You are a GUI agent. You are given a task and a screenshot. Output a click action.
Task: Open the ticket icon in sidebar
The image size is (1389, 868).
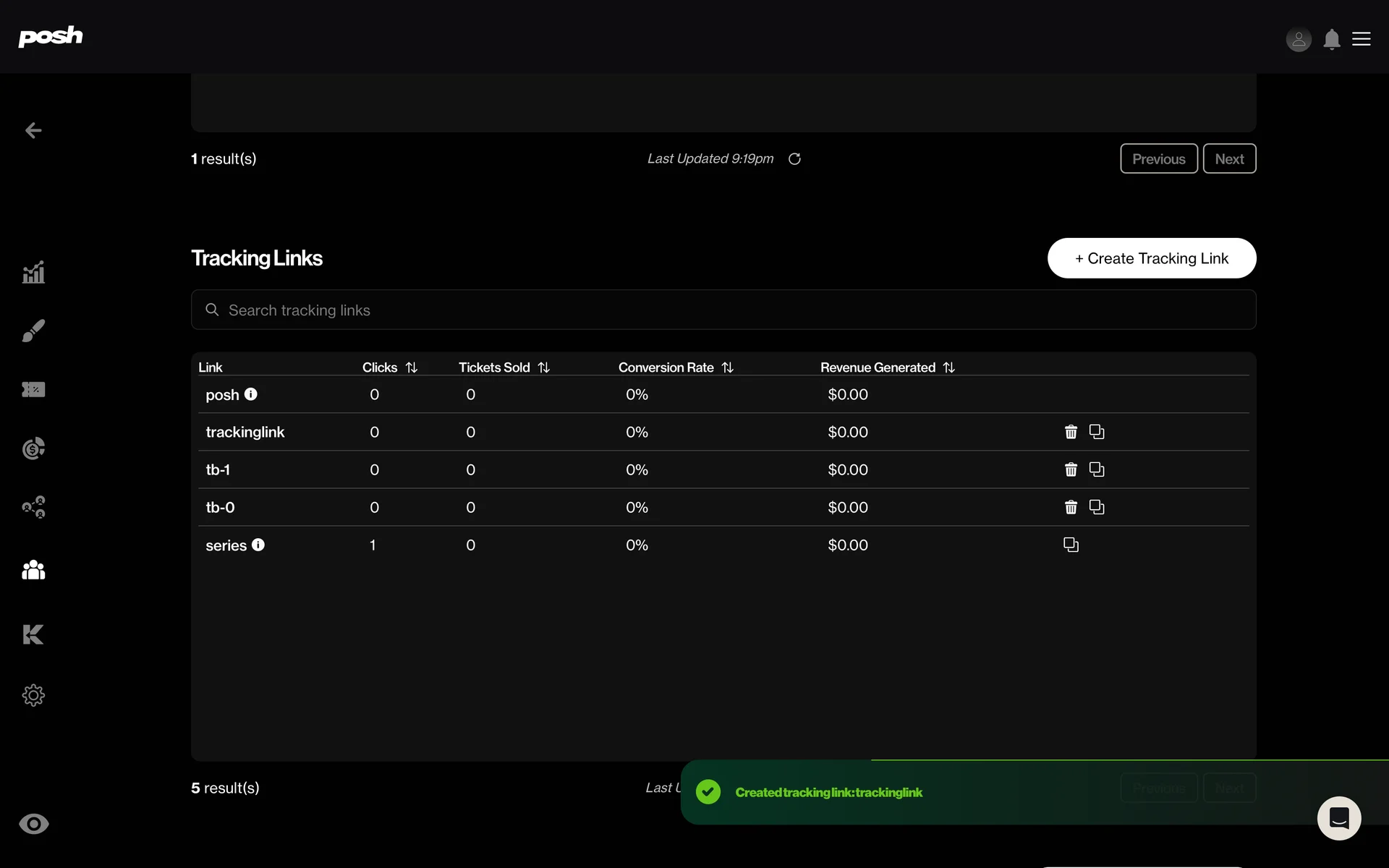coord(33,390)
